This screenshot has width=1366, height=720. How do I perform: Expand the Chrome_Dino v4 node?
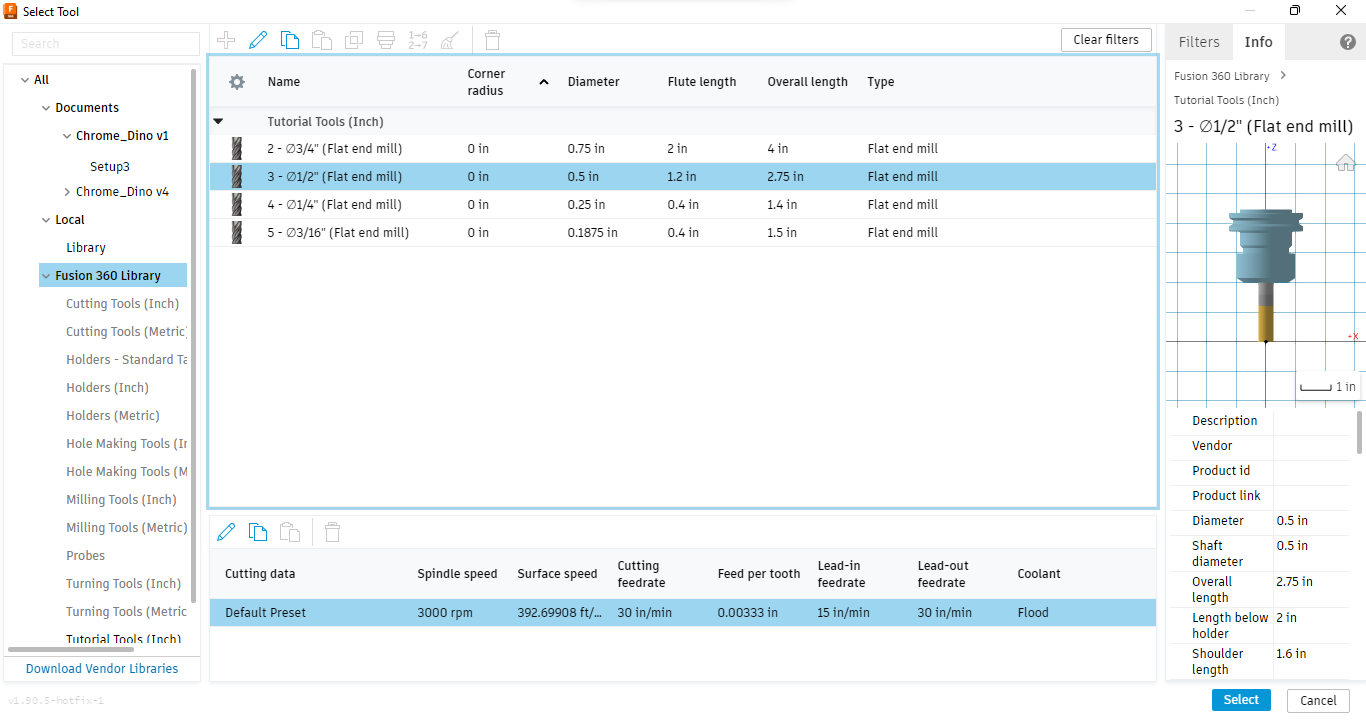point(67,192)
